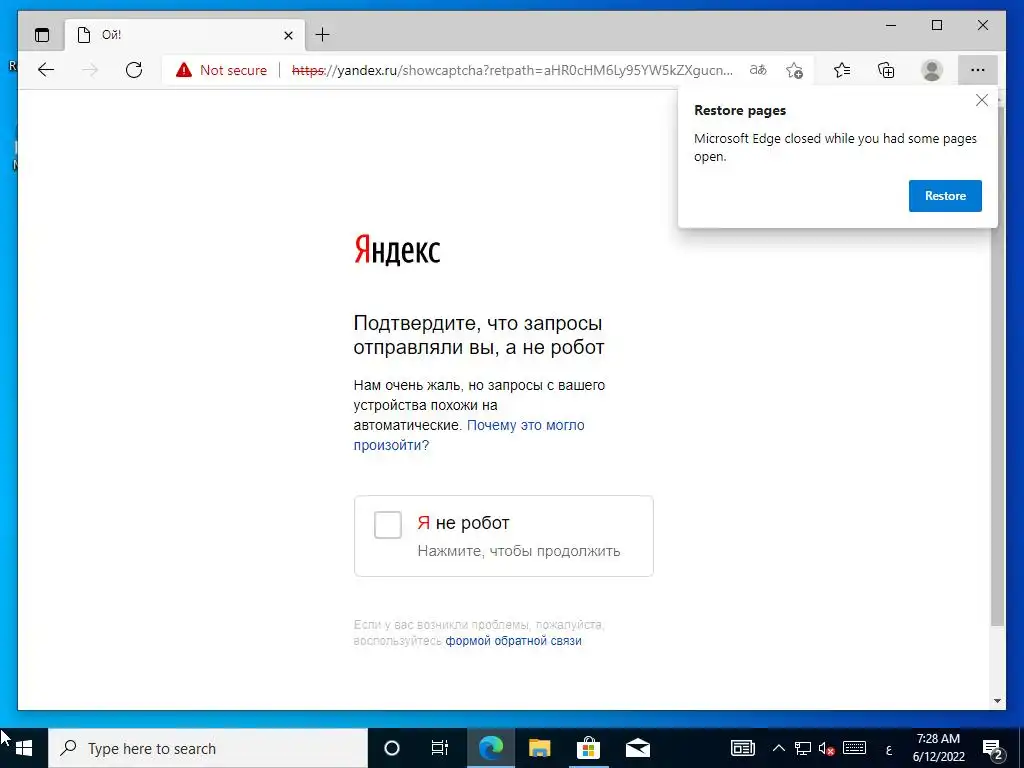The width and height of the screenshot is (1024, 768).
Task: Click "Restore pages" popup title
Action: [740, 110]
